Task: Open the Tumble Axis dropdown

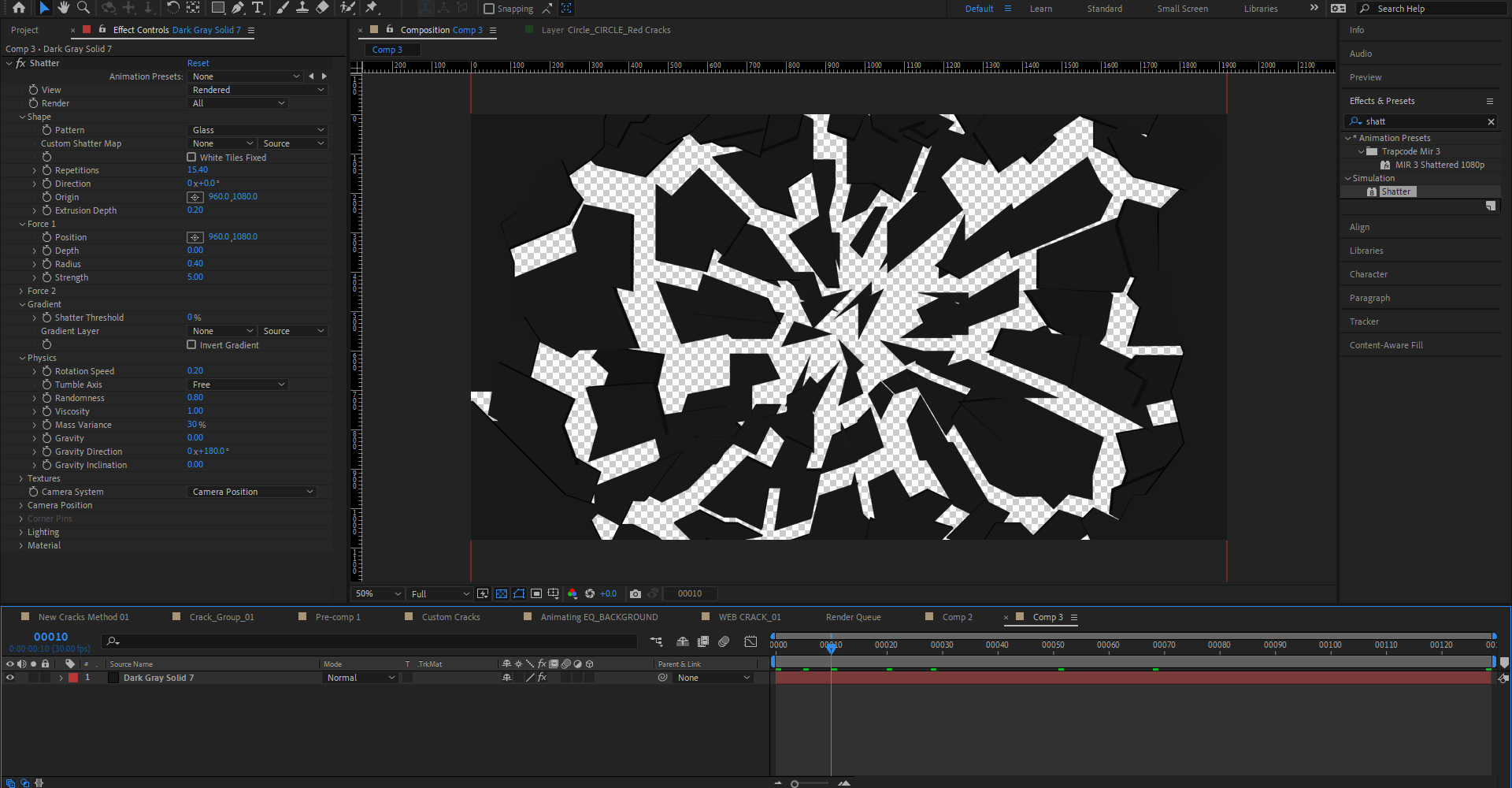Action: 236,384
